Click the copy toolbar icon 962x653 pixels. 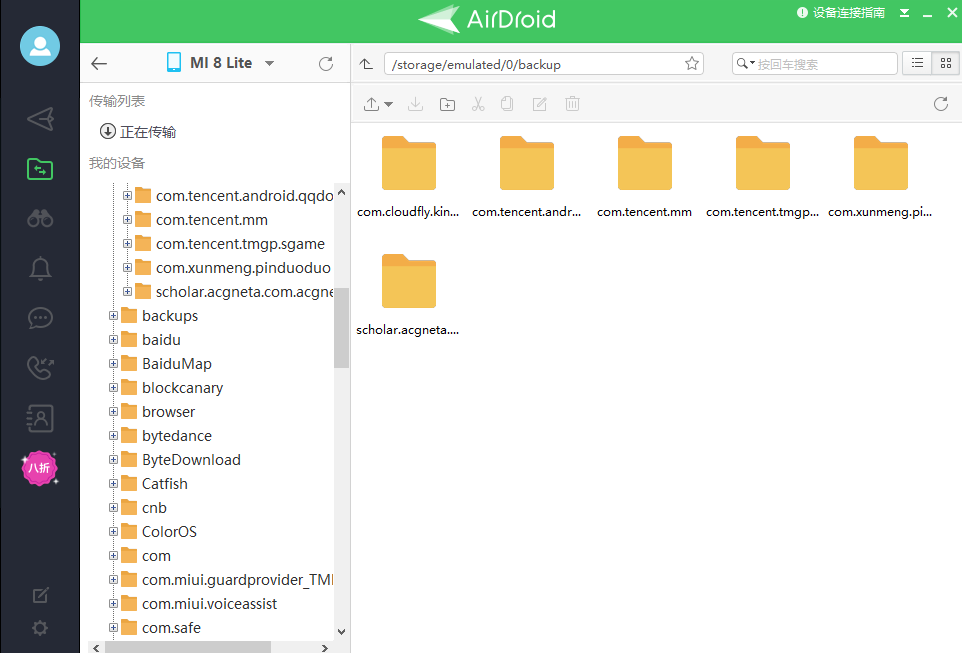click(x=507, y=104)
